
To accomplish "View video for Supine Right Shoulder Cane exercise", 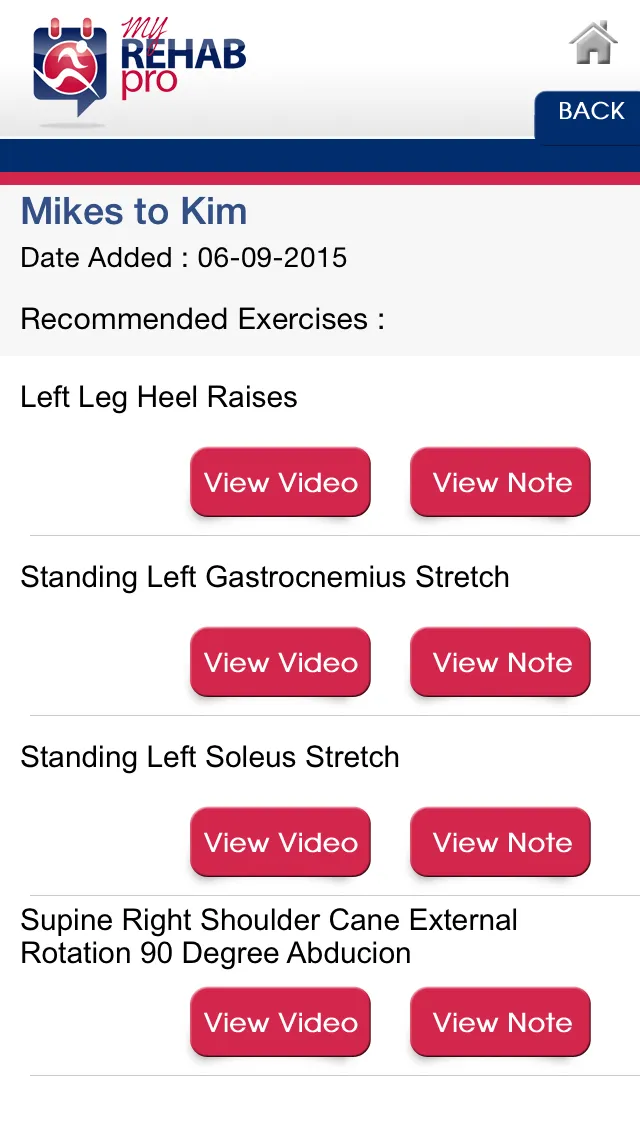I will click(x=280, y=1022).
